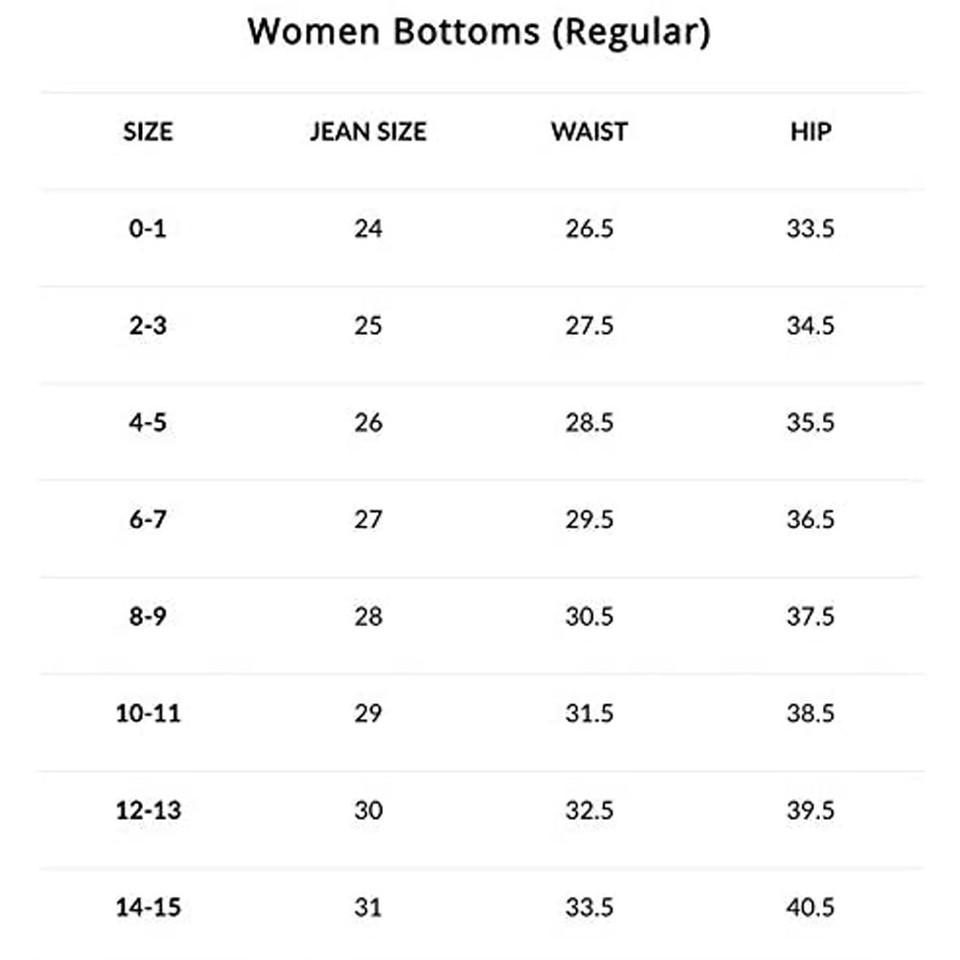The width and height of the screenshot is (960, 960).
Task: Select the 14-15 size row label
Action: coord(148,907)
